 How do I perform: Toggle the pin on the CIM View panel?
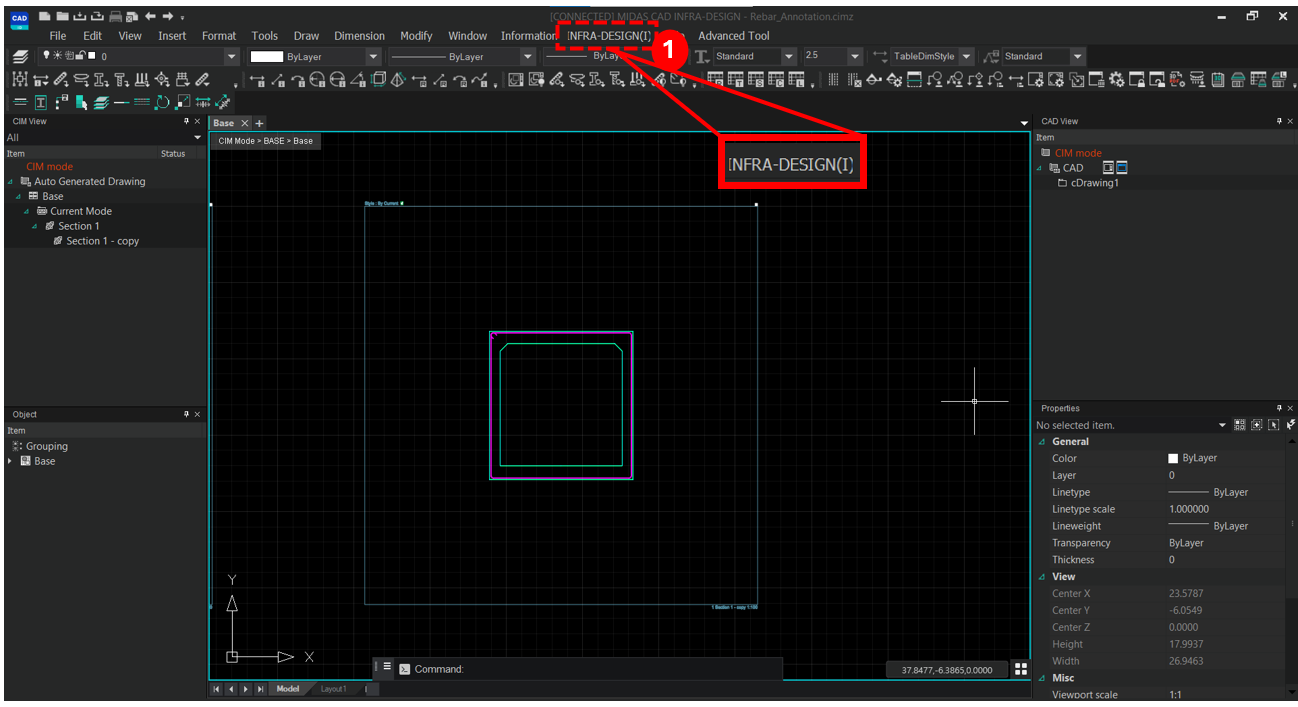coord(186,121)
